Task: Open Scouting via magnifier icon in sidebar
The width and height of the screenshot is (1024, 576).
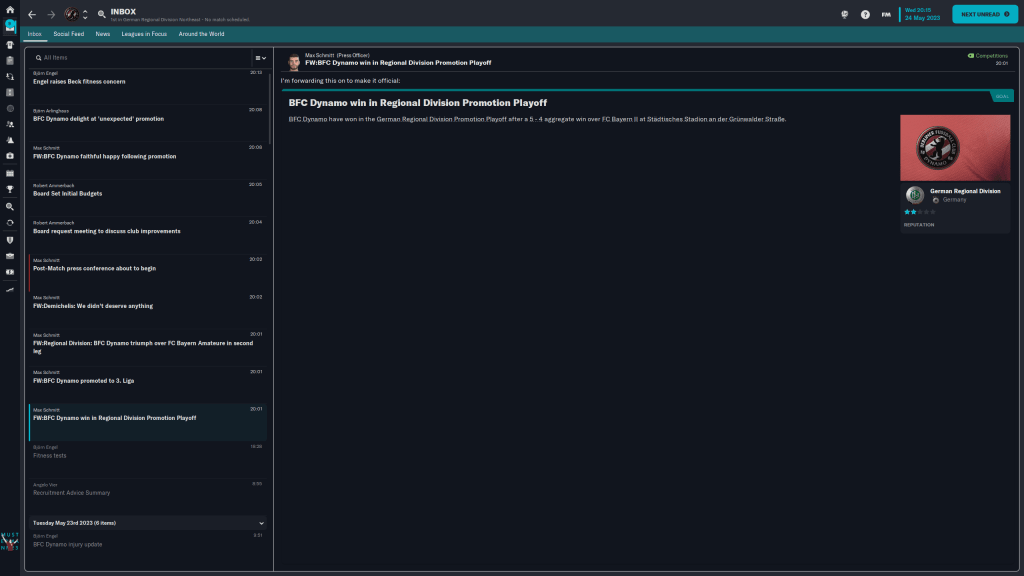Action: [x=10, y=206]
